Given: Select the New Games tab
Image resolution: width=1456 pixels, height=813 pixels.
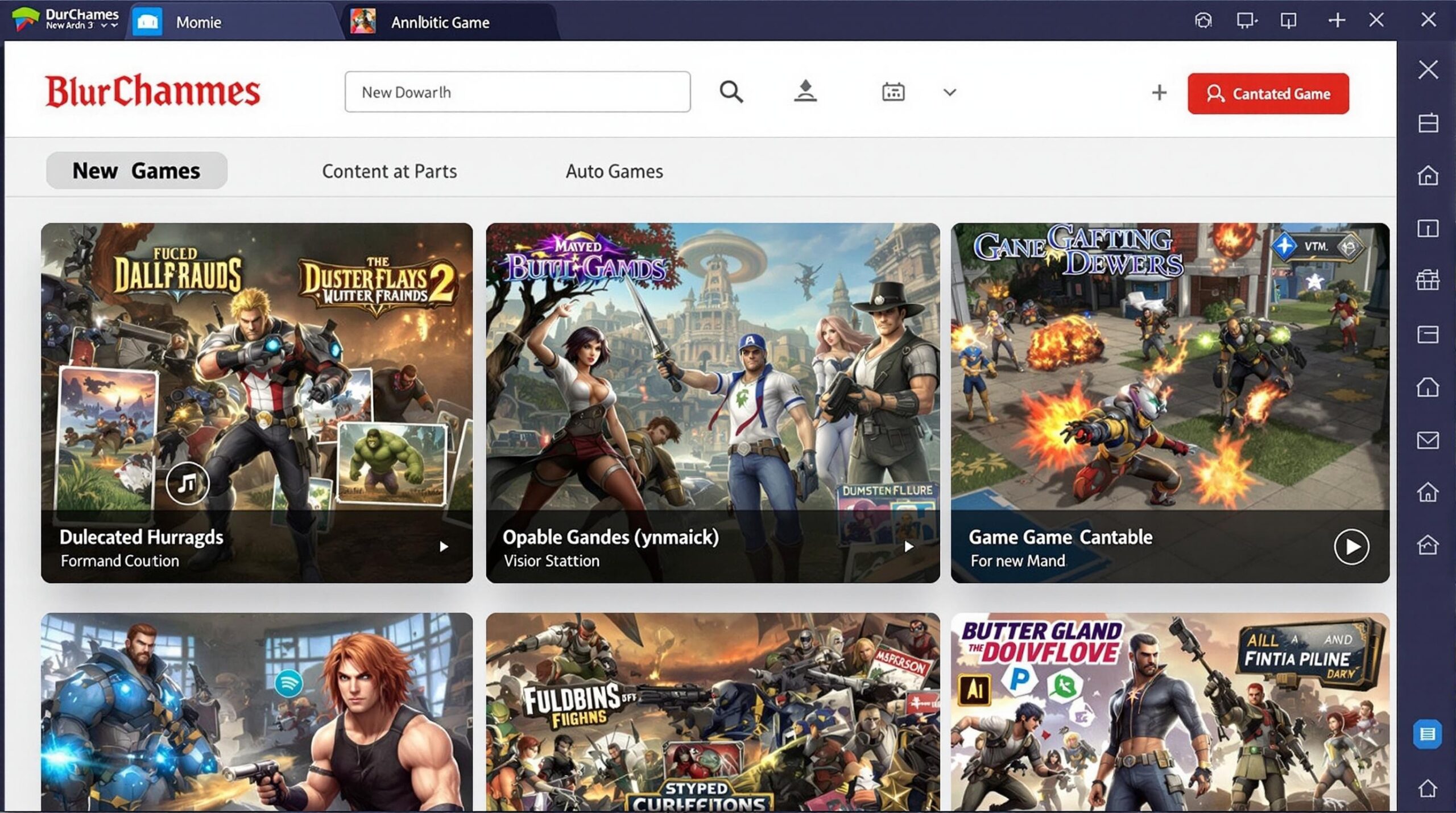Looking at the screenshot, I should pyautogui.click(x=136, y=171).
